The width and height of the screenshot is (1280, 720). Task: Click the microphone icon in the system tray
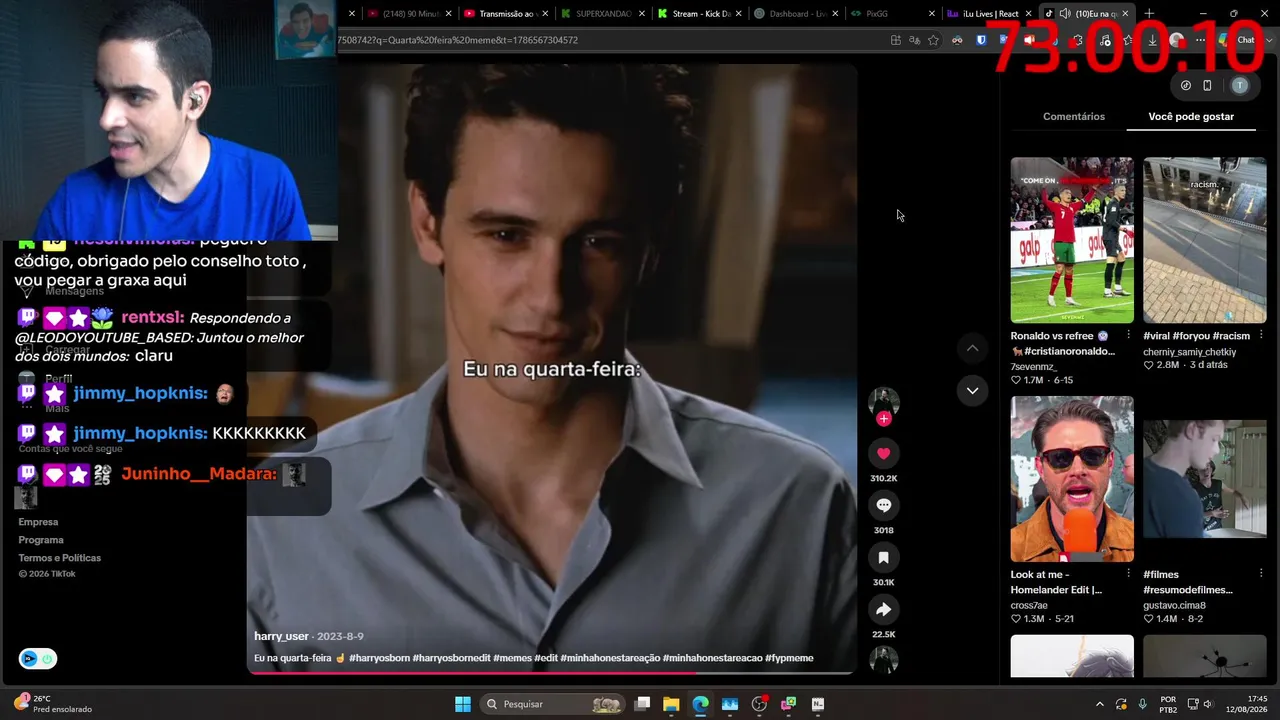pos(1142,704)
